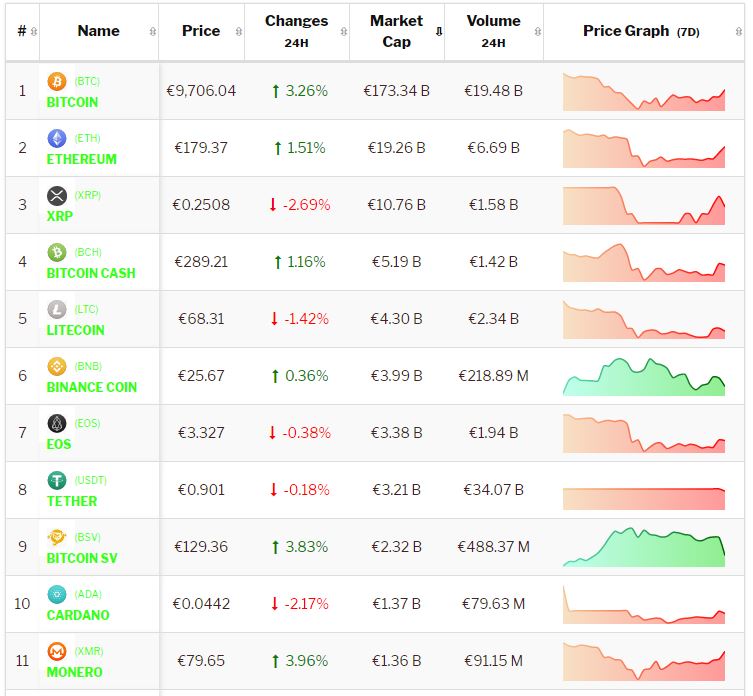Open the BITCOIN SV name link
Image resolution: width=753 pixels, height=696 pixels.
pyautogui.click(x=82, y=558)
